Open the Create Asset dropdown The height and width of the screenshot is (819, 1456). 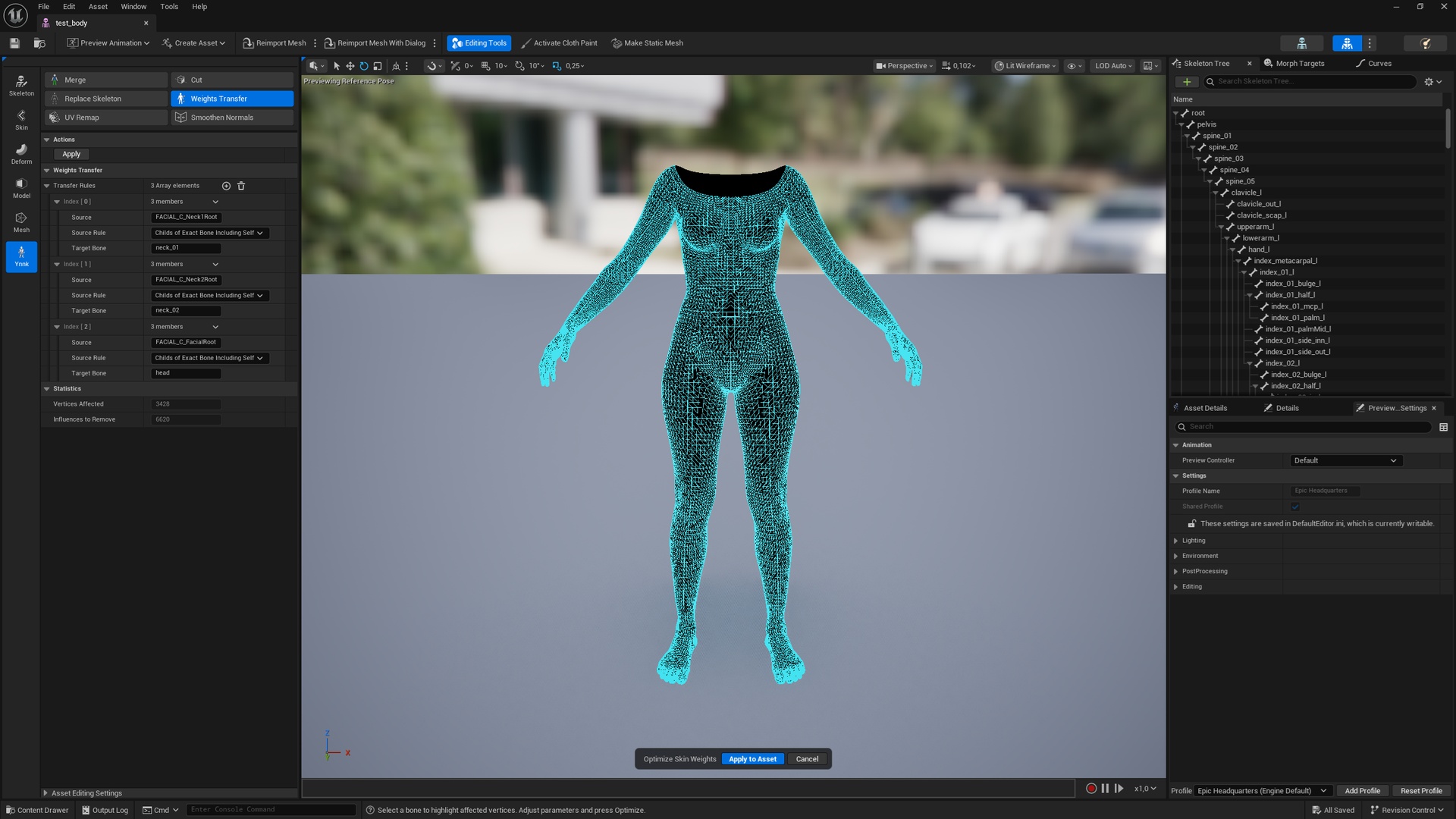193,43
